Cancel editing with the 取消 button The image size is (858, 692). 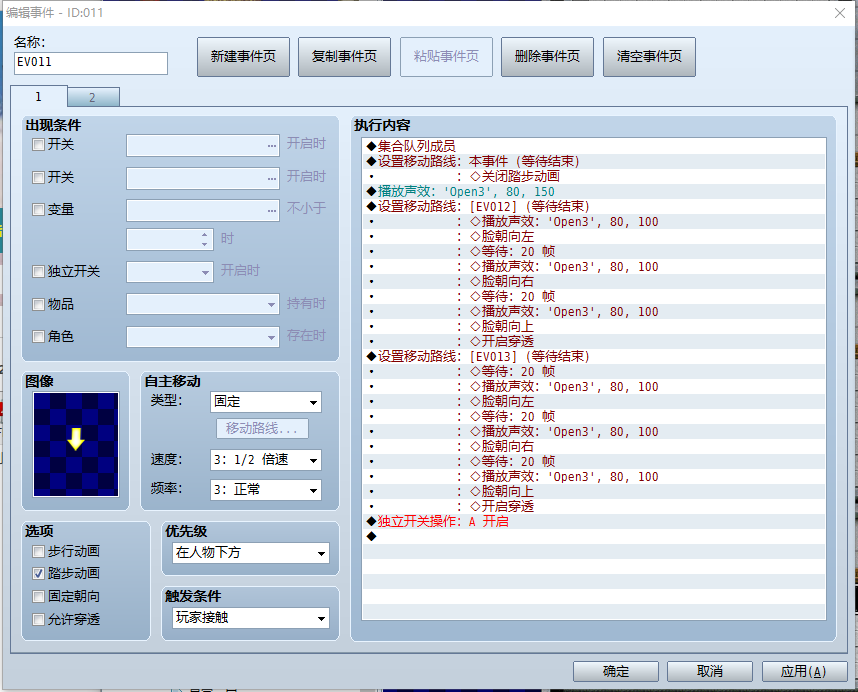click(710, 671)
